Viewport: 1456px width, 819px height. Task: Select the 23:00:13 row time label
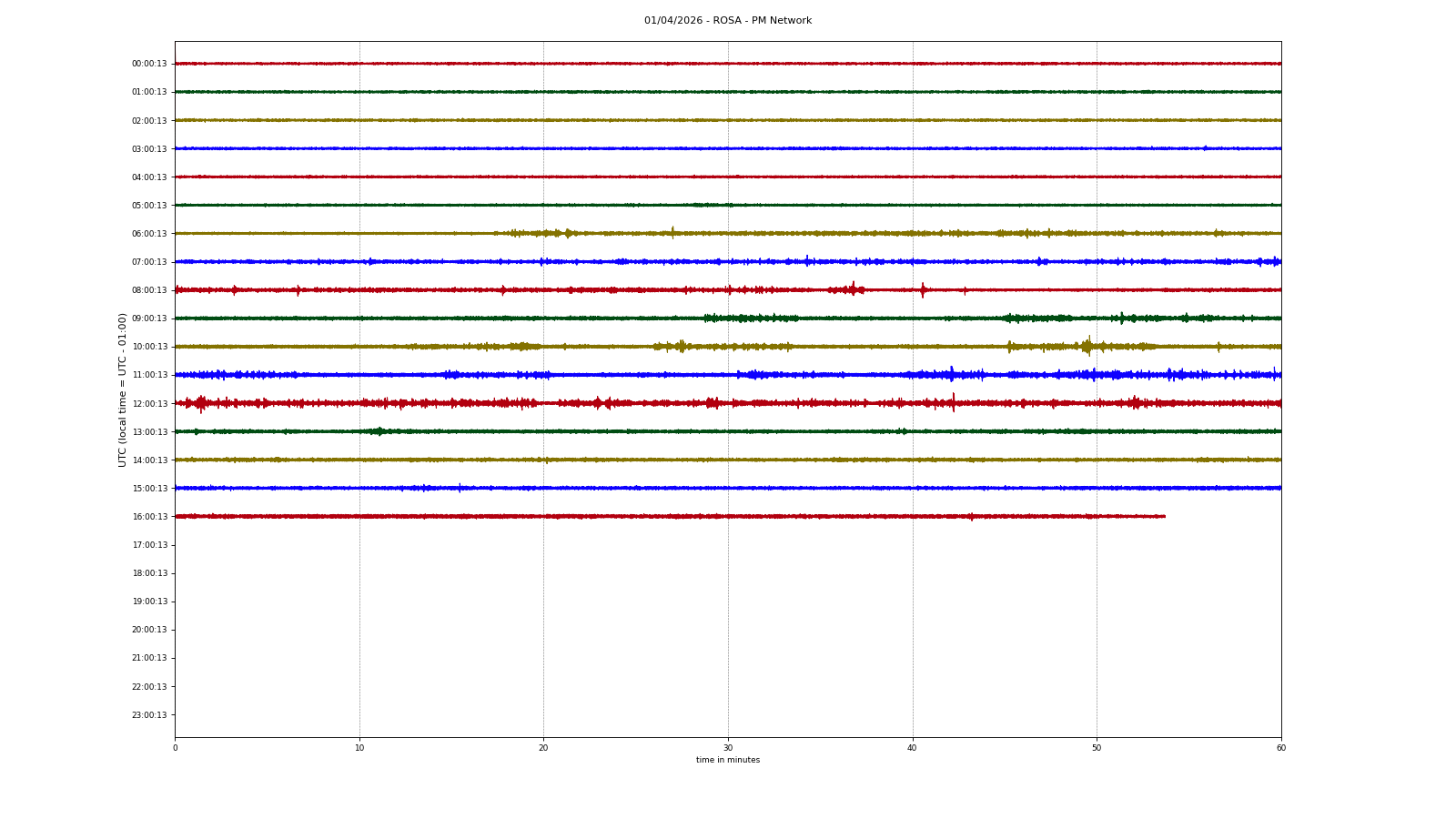pos(149,715)
